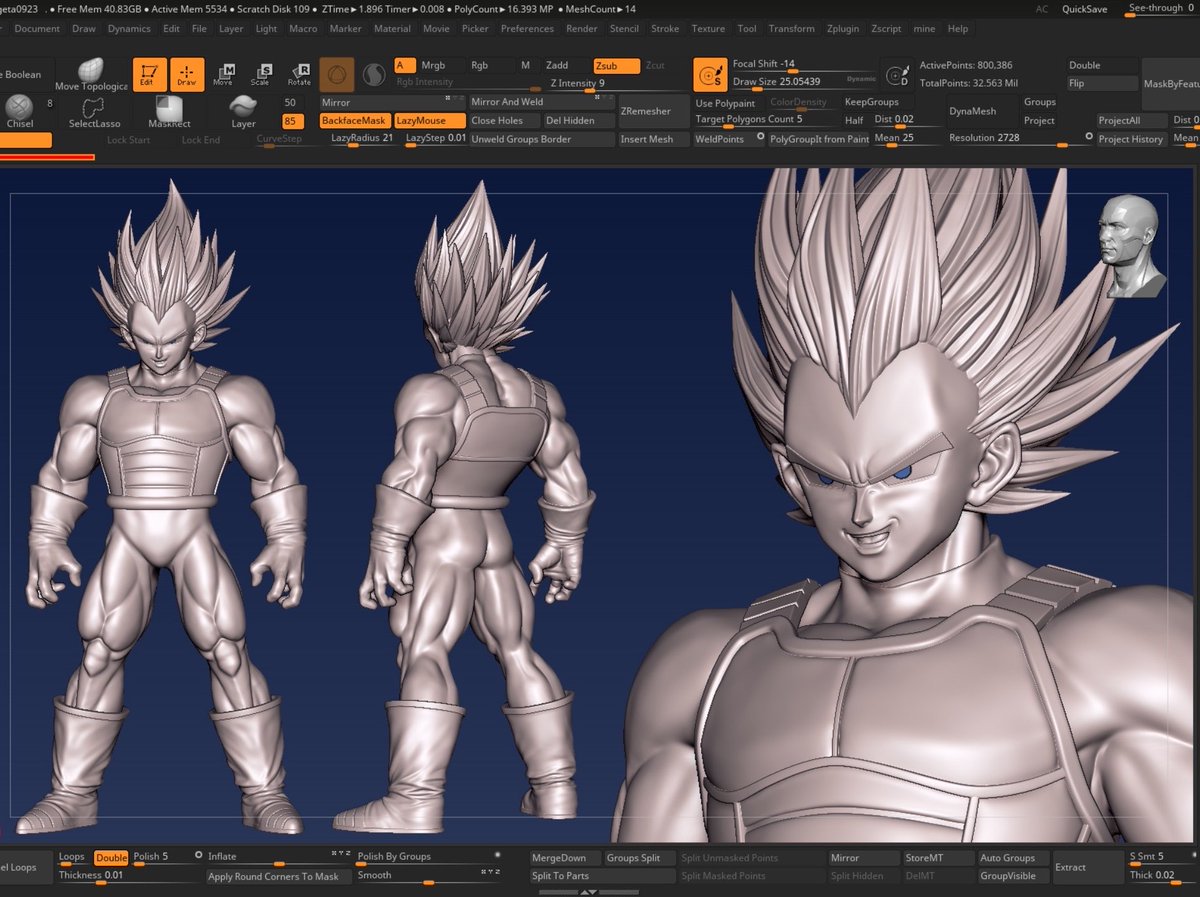Select the Move gizmo icon
This screenshot has height=897, width=1200.
point(223,74)
